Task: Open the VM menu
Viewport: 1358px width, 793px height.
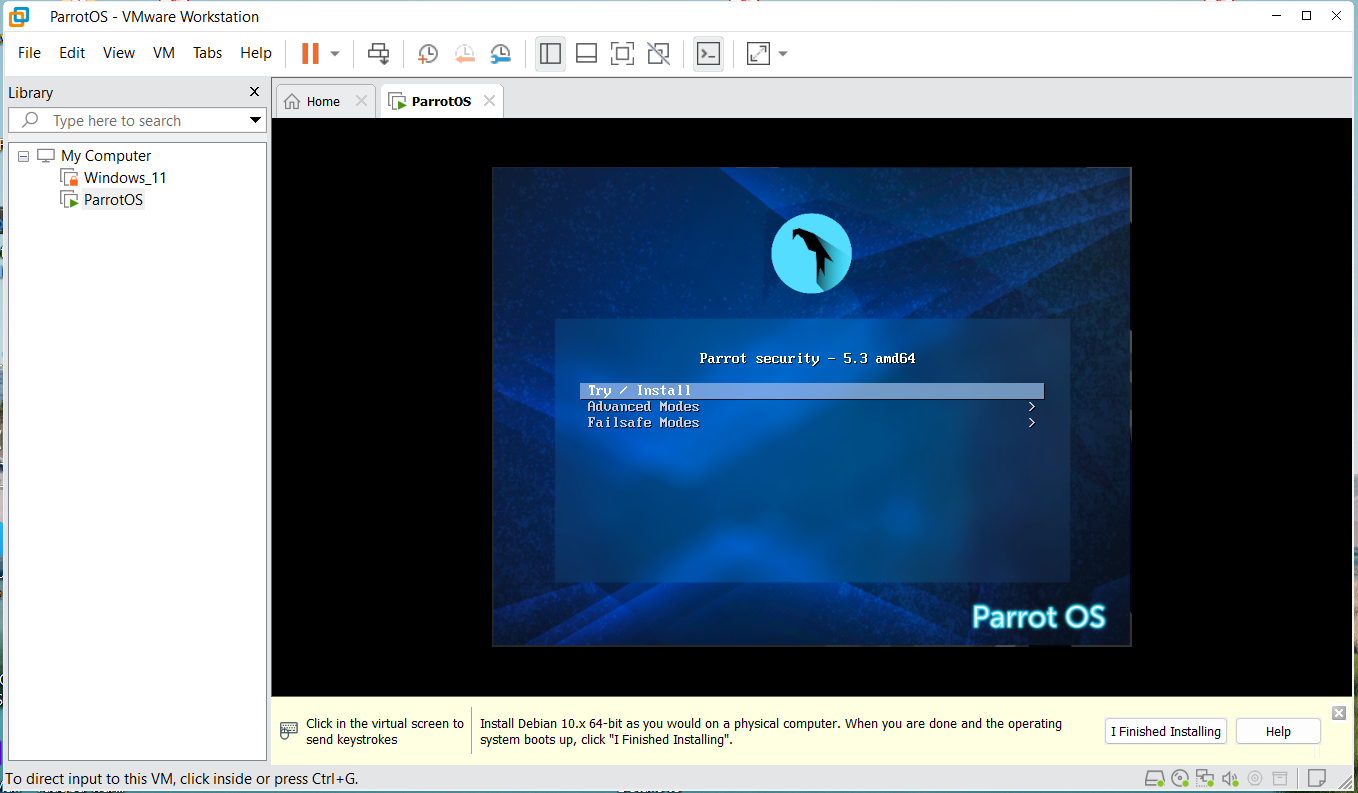Action: (x=164, y=53)
